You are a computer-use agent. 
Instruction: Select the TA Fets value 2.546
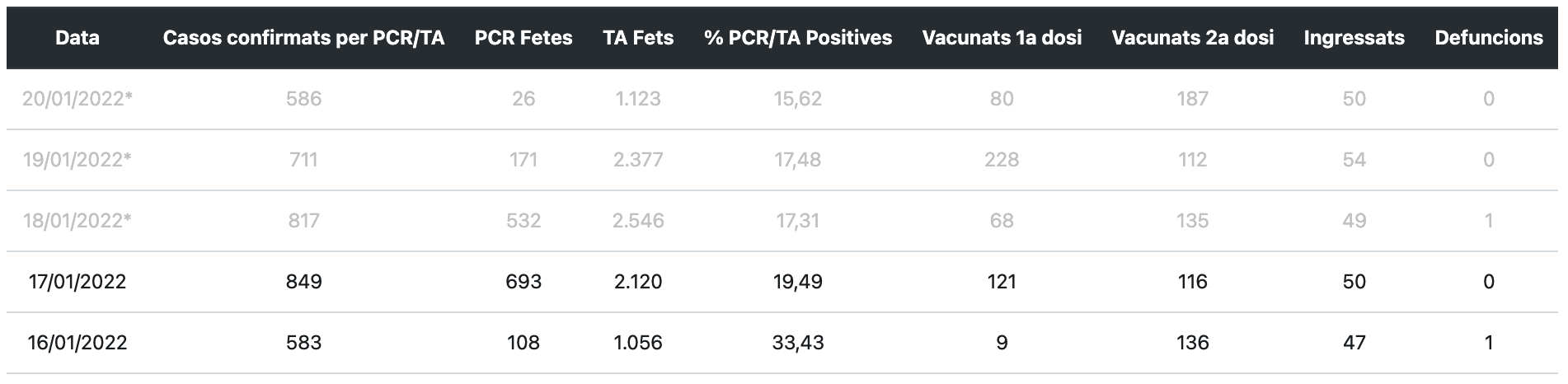tap(638, 221)
